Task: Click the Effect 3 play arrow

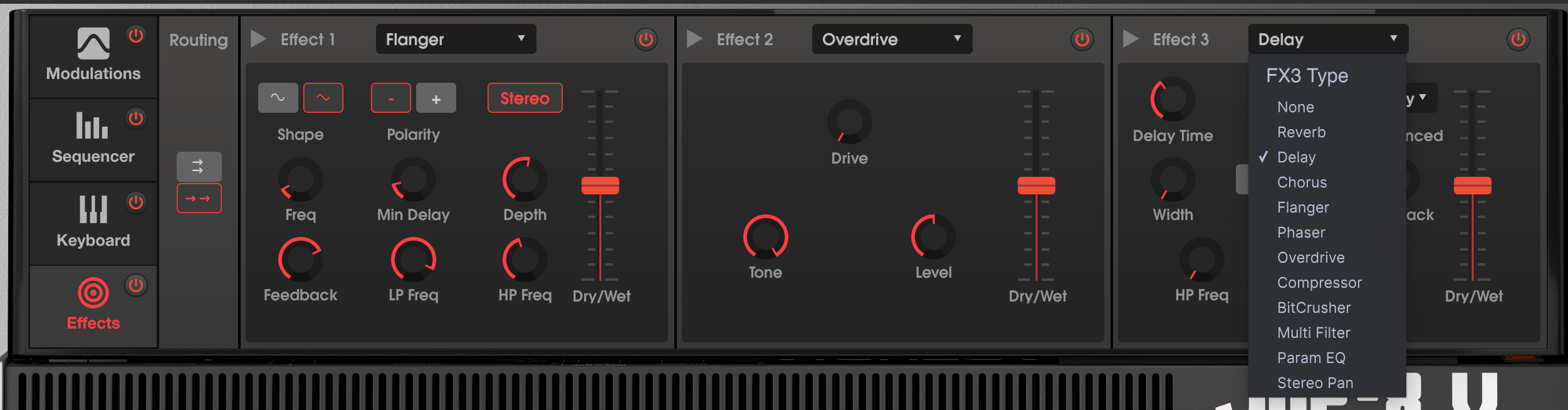Action: click(x=1131, y=39)
